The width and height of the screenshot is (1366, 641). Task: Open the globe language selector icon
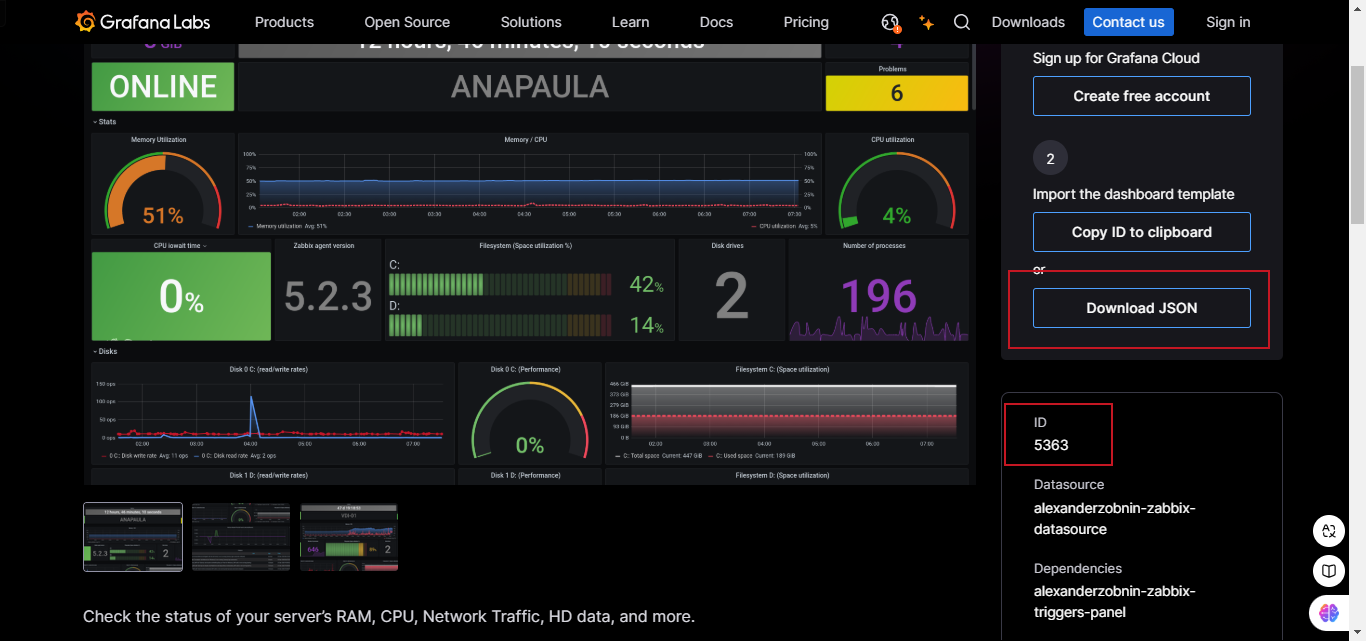pyautogui.click(x=891, y=22)
